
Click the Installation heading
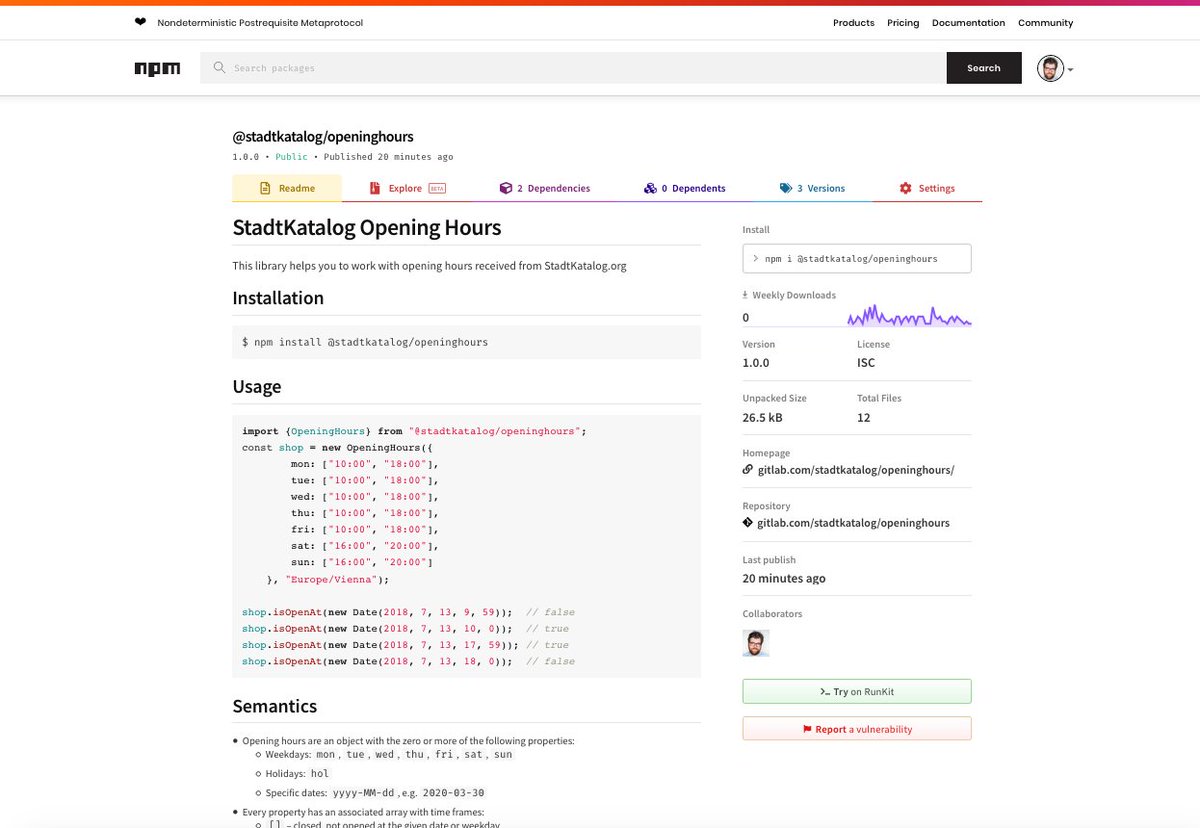click(x=278, y=298)
